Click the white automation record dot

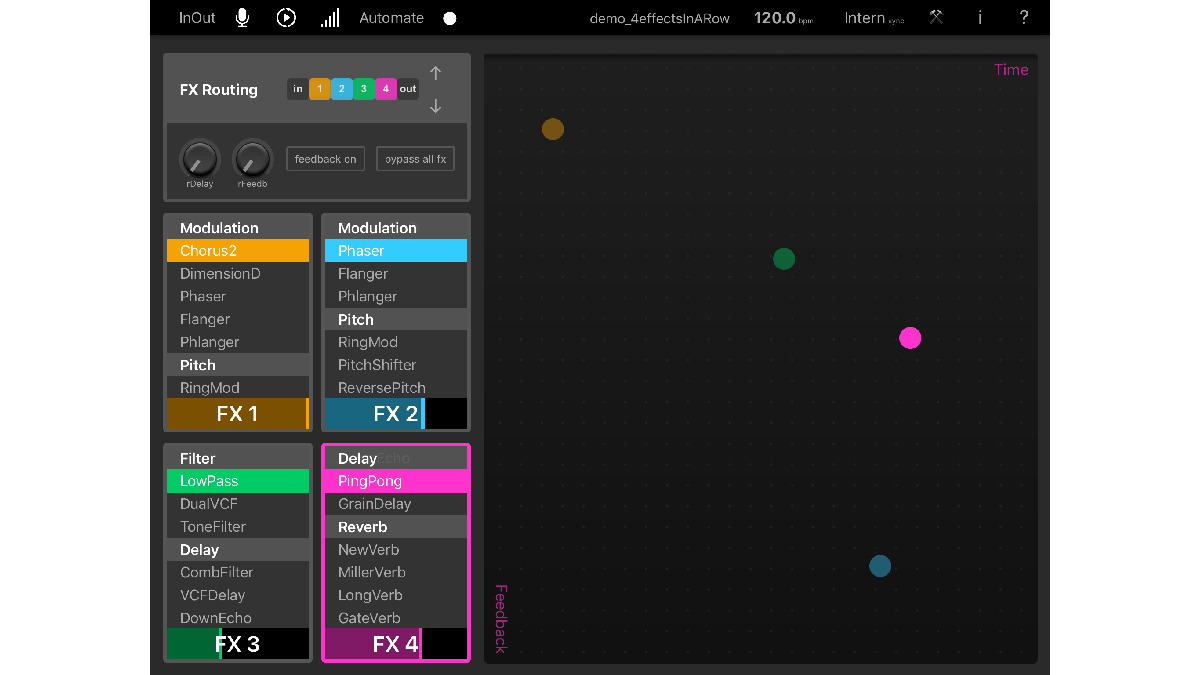click(450, 18)
